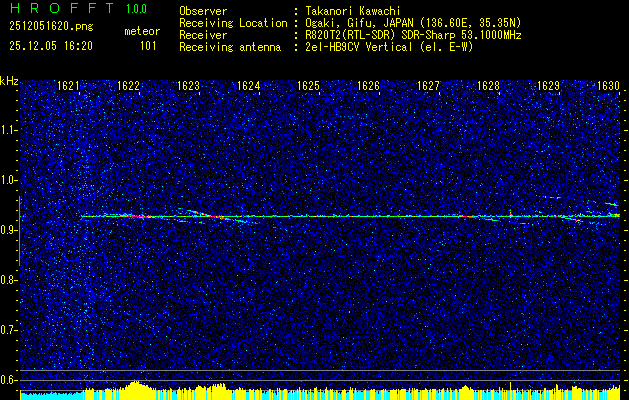
Task: Click the red echo on carrier near 1622
Action: (x=136, y=216)
